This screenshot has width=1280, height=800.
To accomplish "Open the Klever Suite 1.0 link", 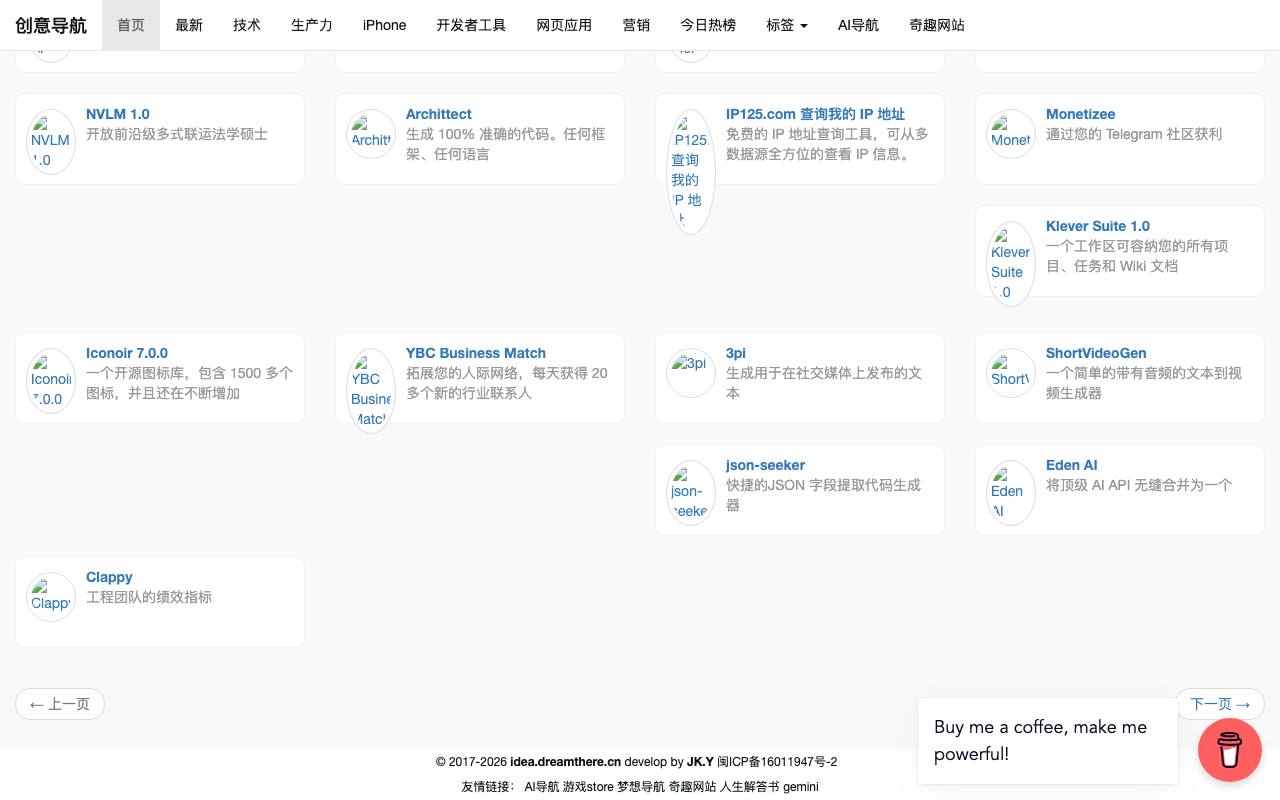I will tap(1098, 226).
